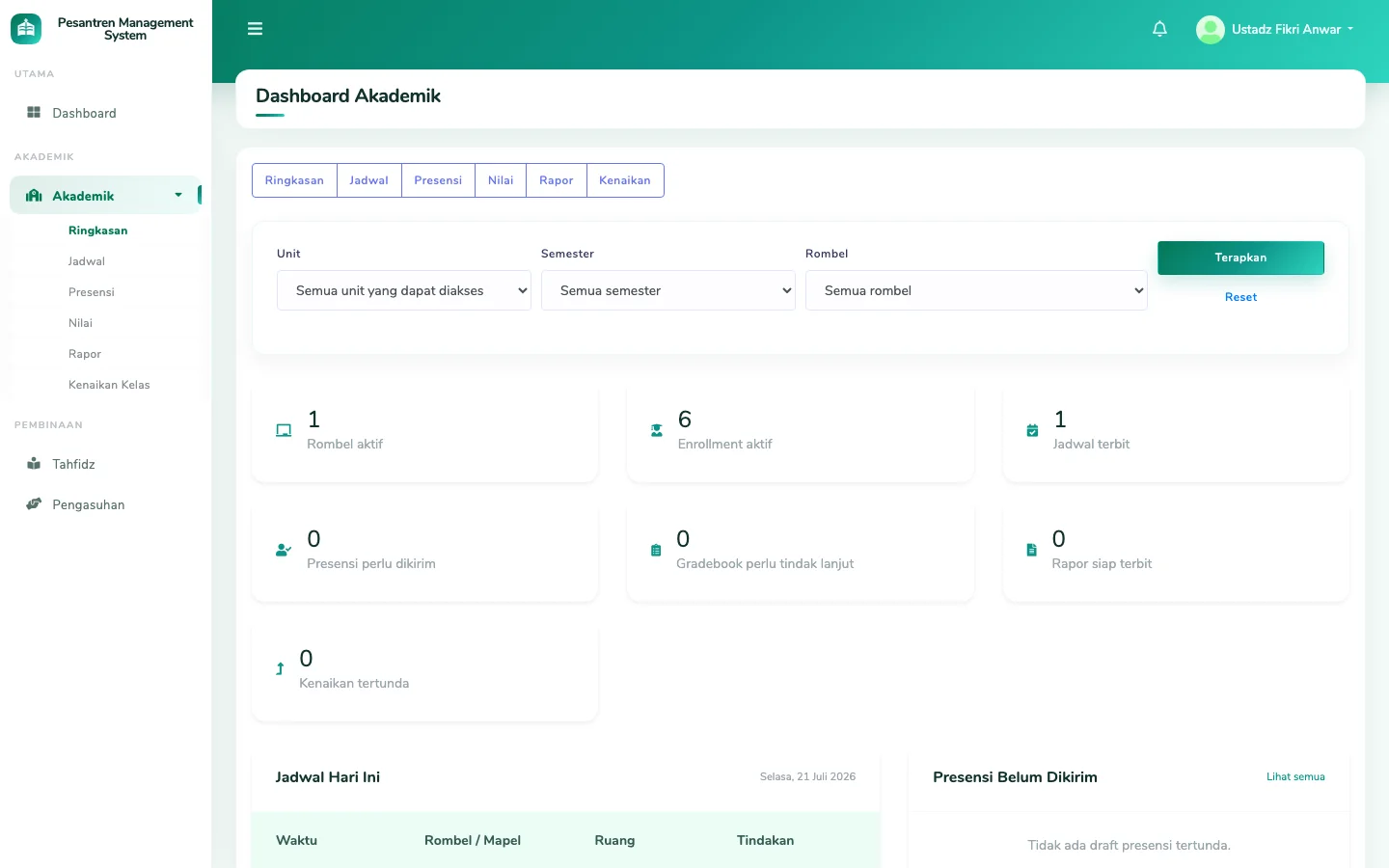Click the Tindakan column header
The image size is (1389, 868).
tap(766, 840)
